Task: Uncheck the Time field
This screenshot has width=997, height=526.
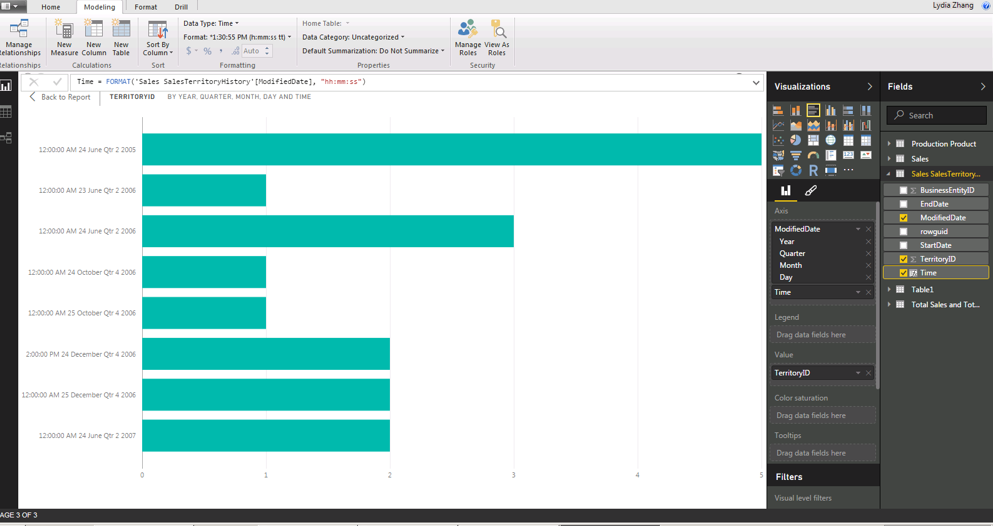Action: coord(903,273)
